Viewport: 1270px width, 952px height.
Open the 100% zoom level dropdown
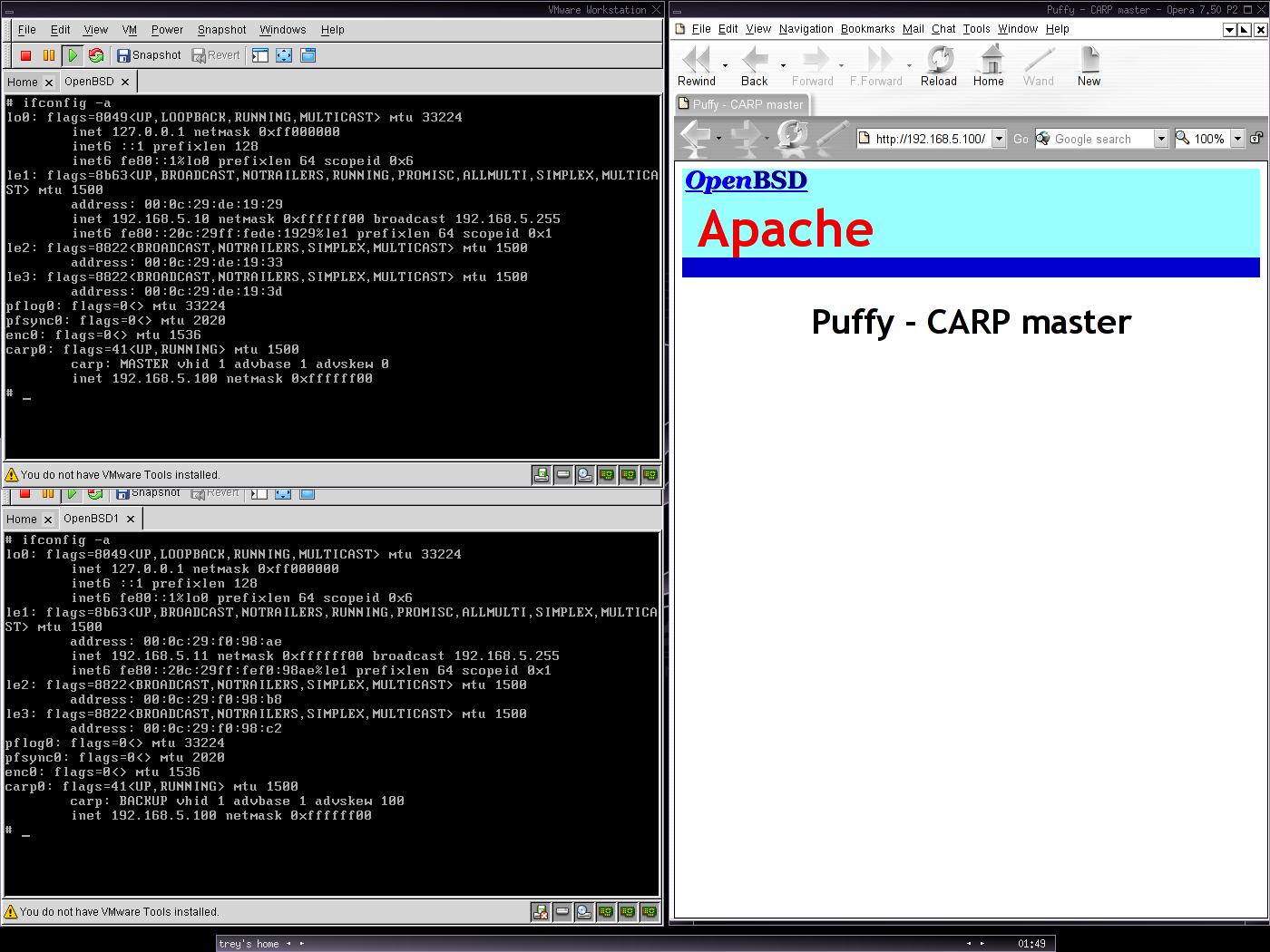coord(1236,139)
